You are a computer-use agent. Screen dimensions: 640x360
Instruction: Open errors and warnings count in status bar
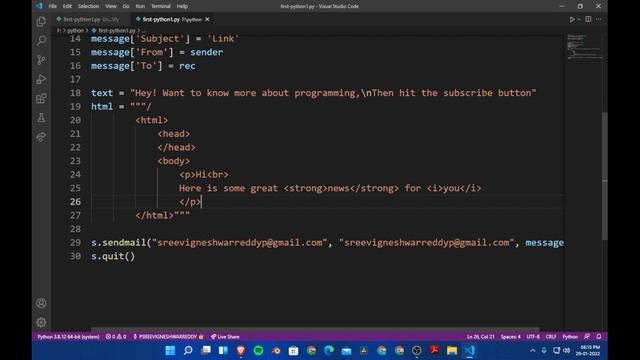(116, 337)
